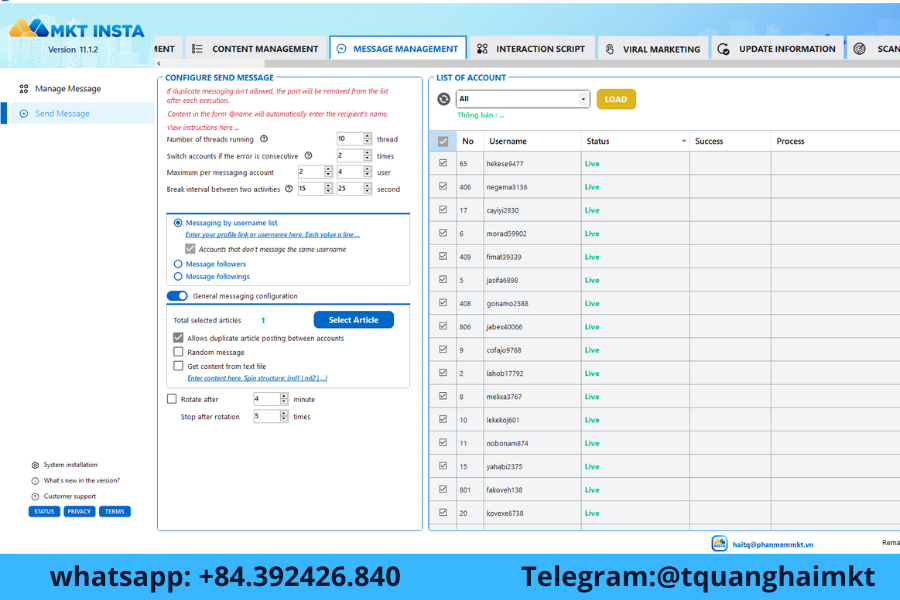Adjust the maximum per account minimum spinner
Image resolution: width=900 pixels, height=600 pixels.
click(x=328, y=172)
